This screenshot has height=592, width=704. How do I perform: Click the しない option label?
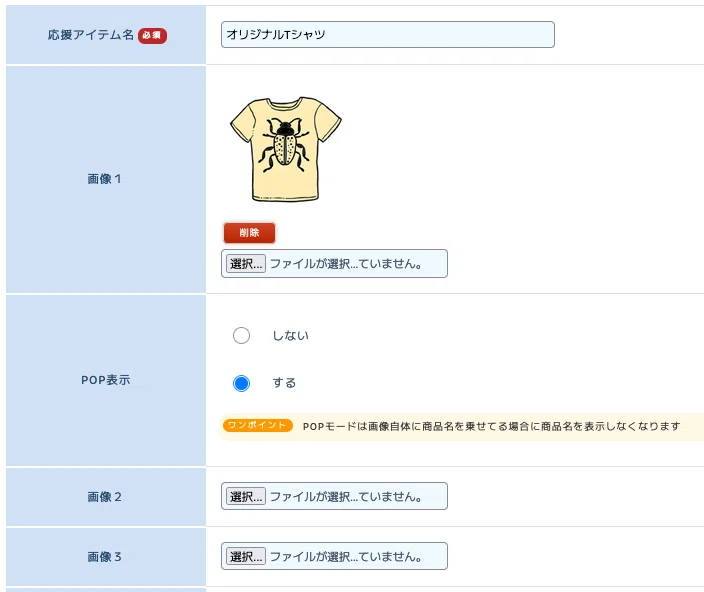[290, 335]
